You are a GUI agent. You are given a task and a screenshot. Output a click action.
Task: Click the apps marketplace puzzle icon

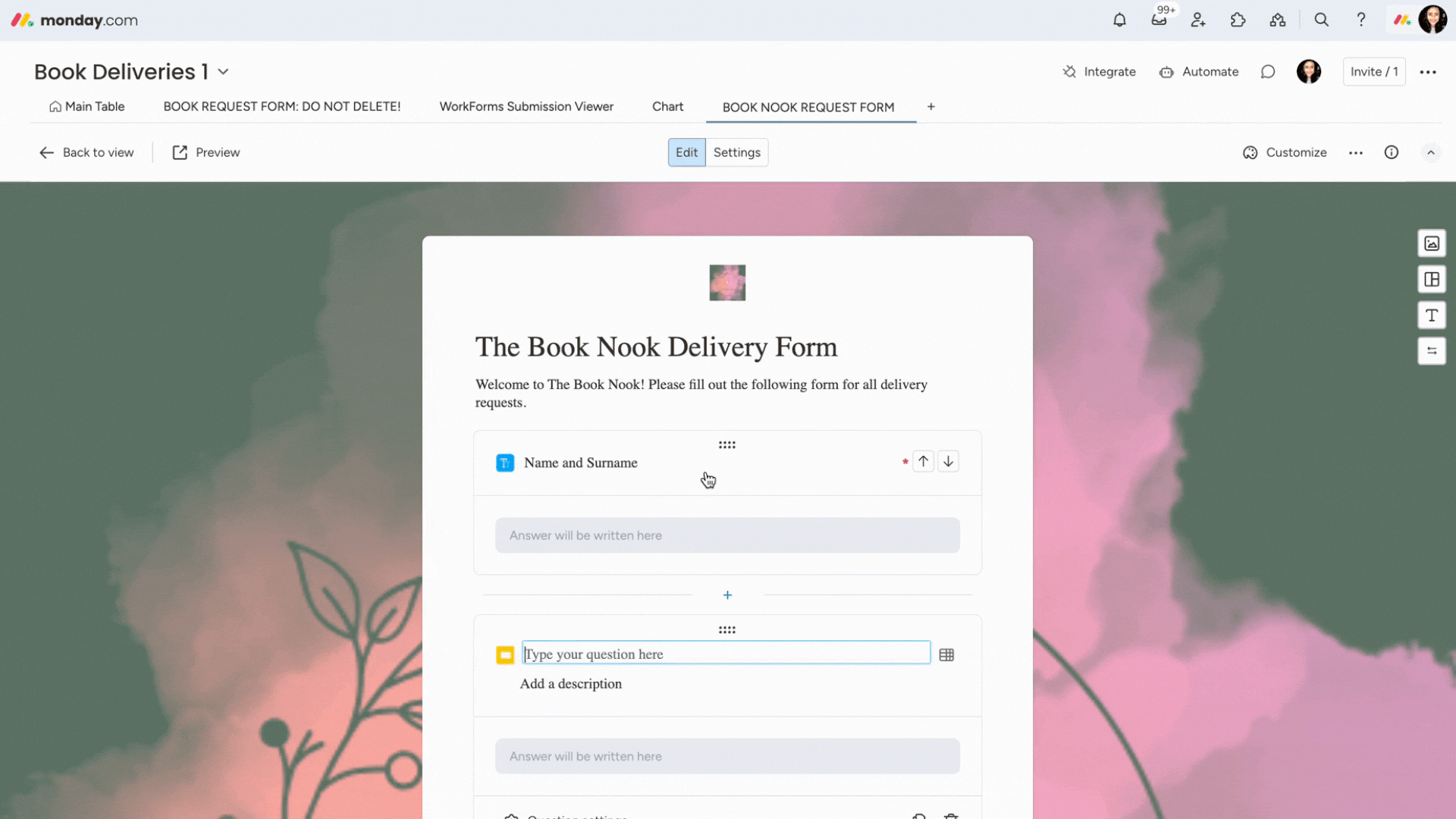1238,20
